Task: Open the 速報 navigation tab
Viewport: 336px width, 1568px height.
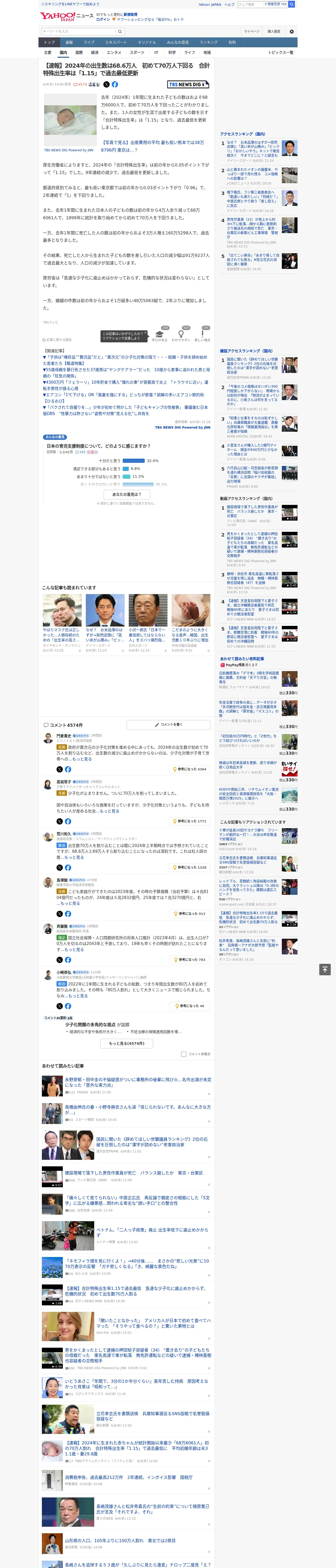Action: 69,43
